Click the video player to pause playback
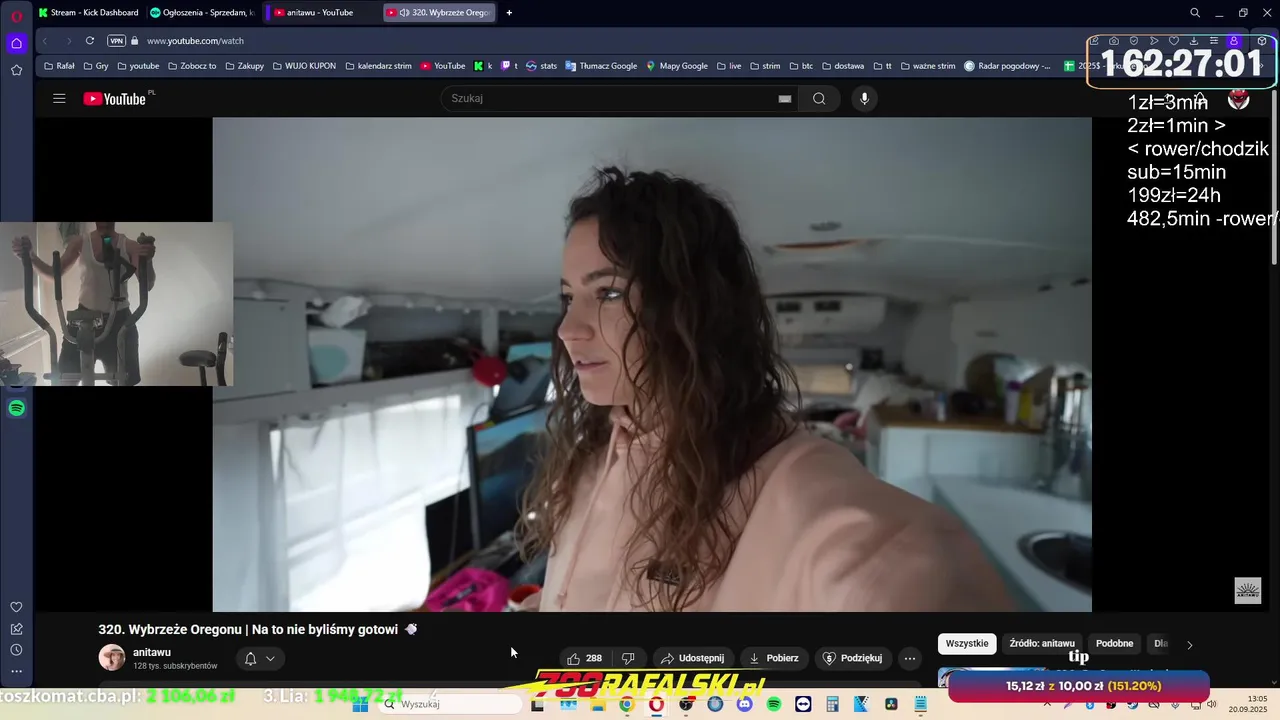The image size is (1280, 720). (x=652, y=364)
